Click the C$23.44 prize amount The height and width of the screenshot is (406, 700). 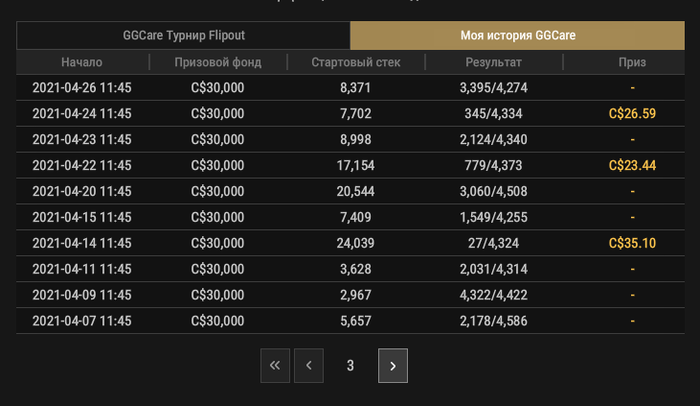click(x=632, y=165)
